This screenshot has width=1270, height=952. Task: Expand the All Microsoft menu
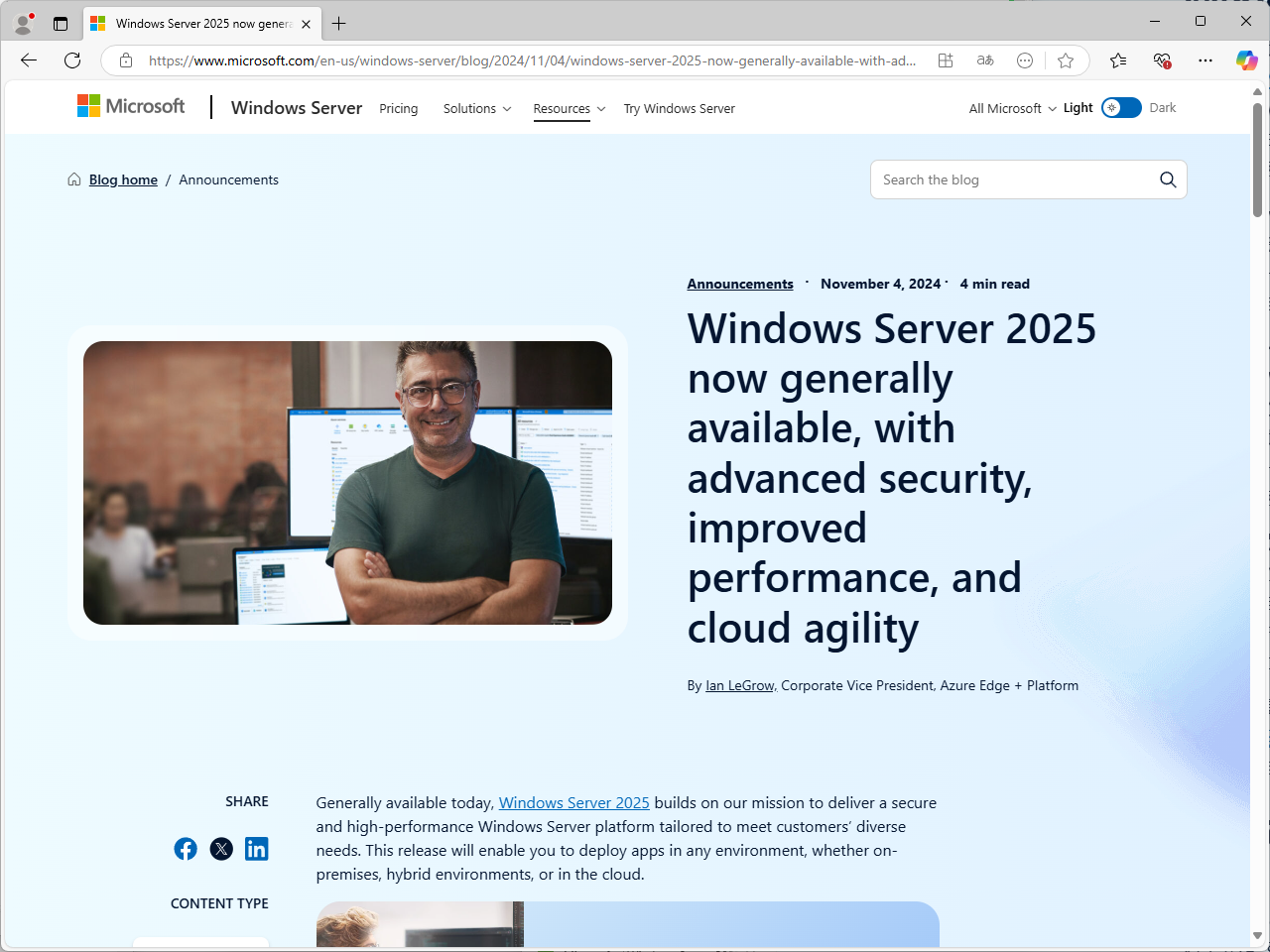tap(1010, 108)
